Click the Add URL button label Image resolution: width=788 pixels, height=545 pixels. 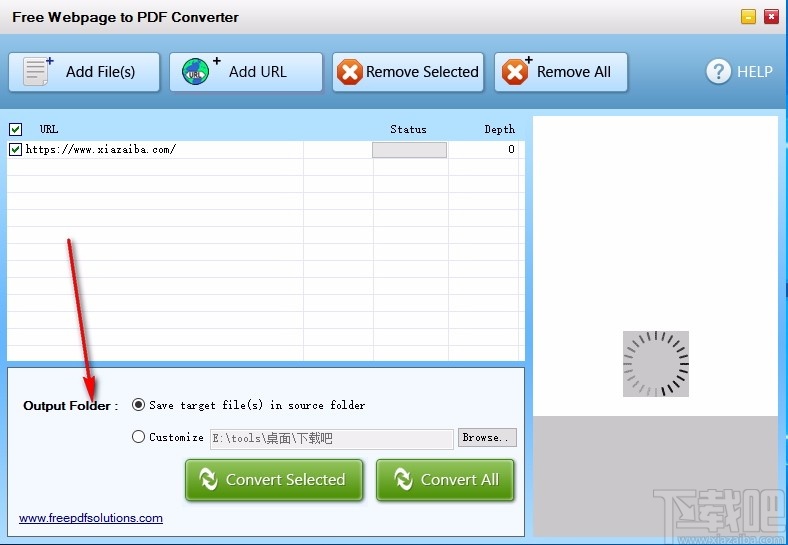(258, 72)
